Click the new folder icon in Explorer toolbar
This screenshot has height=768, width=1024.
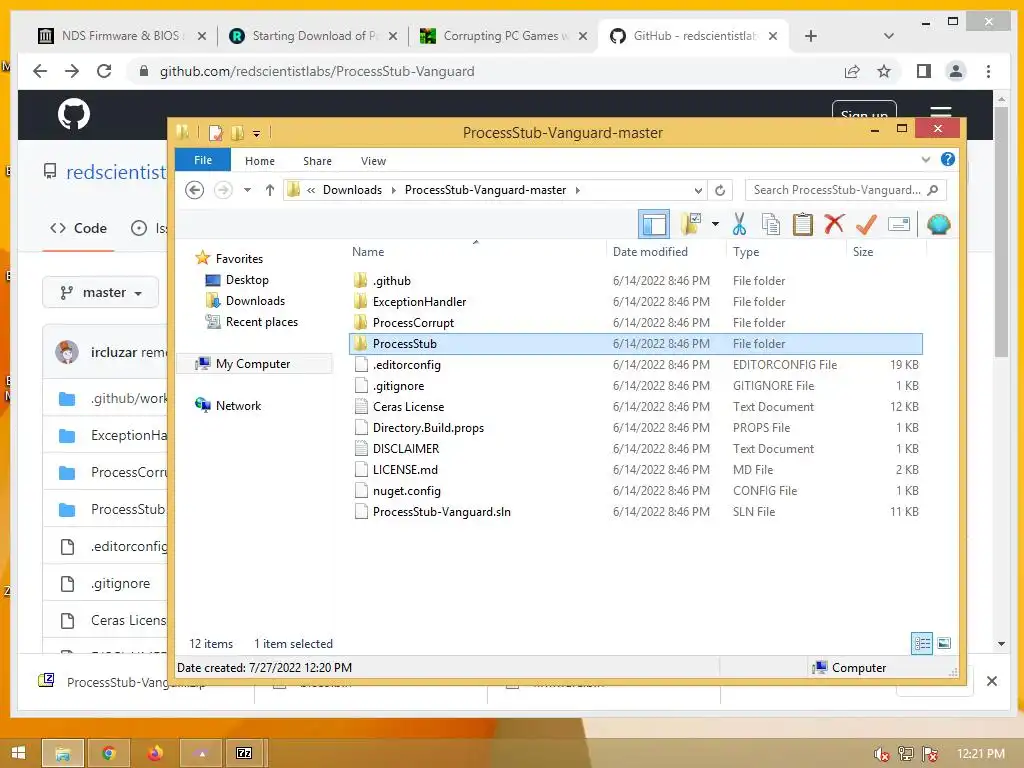[691, 224]
